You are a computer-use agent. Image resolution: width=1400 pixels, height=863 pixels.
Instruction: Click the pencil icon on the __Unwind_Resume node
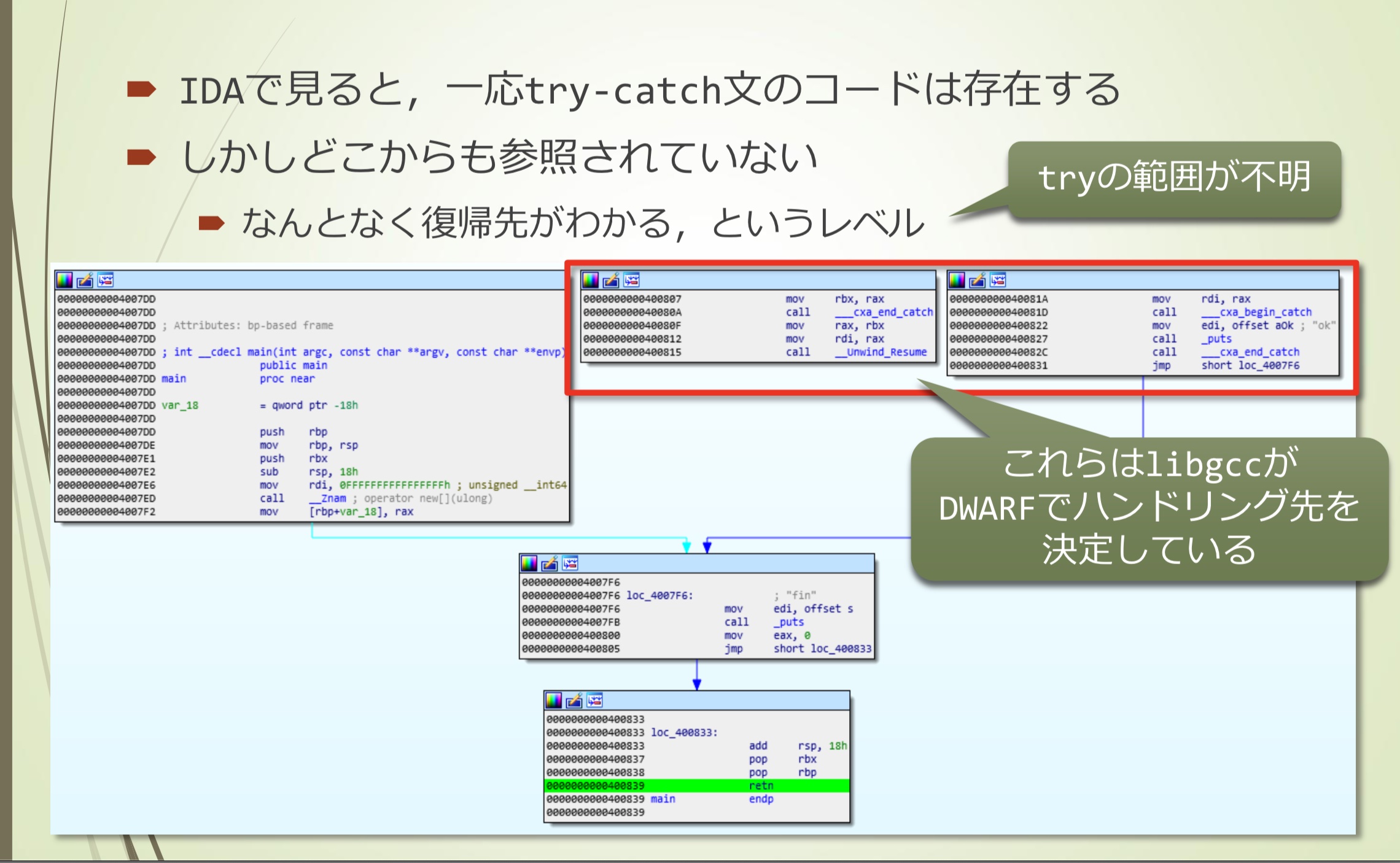(611, 281)
